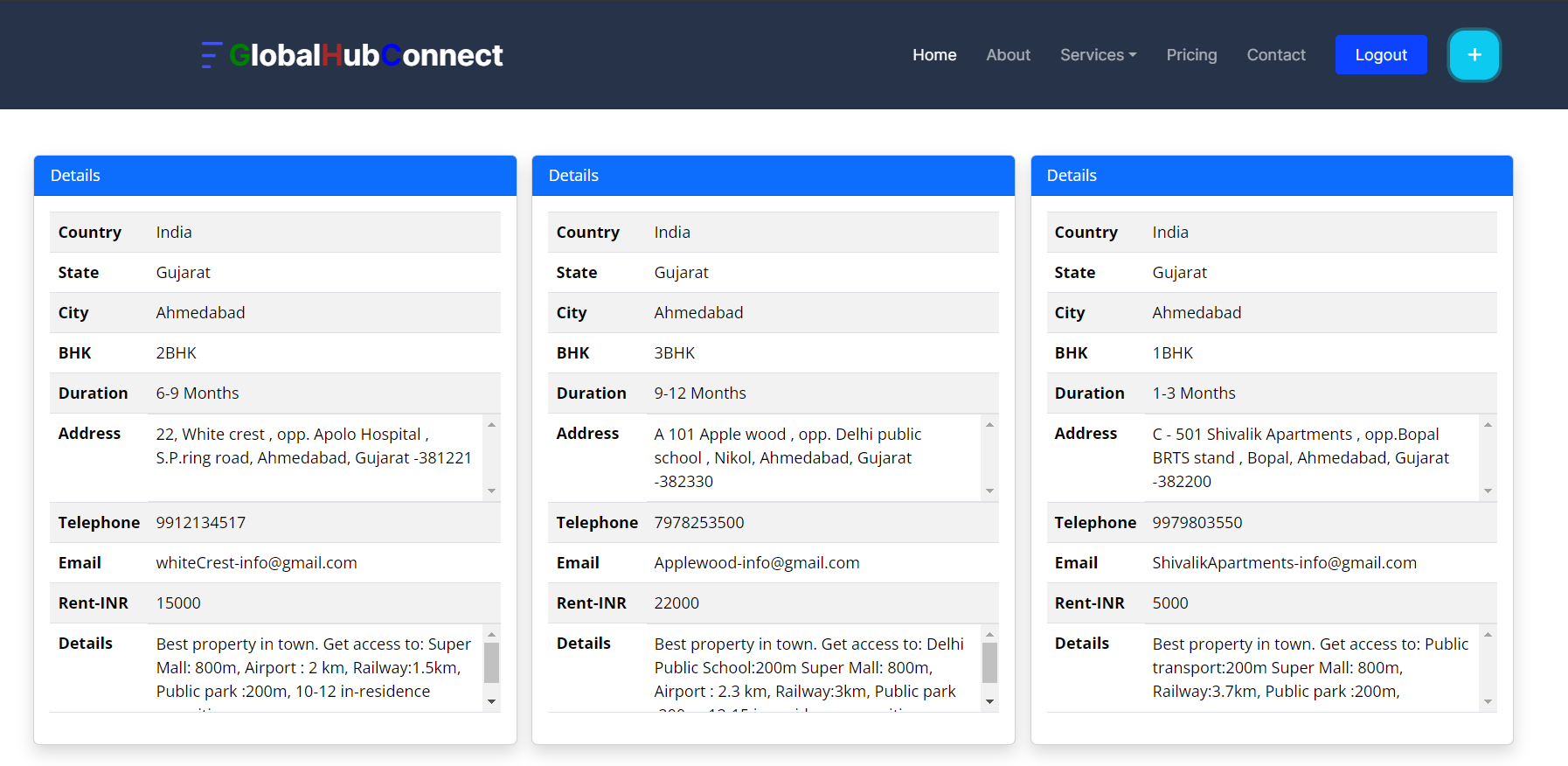Open the Home navigation item
The height and width of the screenshot is (766, 1568).
click(x=934, y=55)
